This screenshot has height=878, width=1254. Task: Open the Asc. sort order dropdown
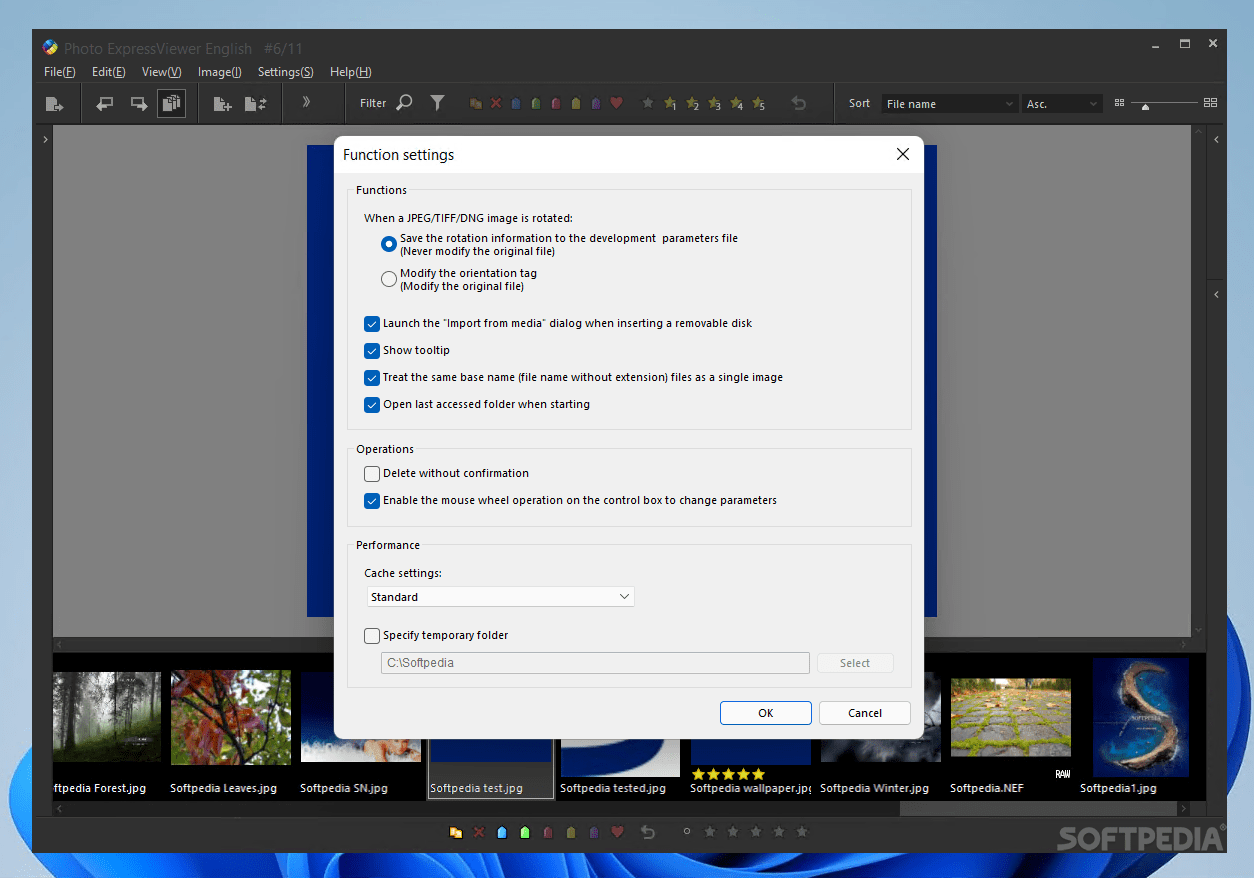(1062, 104)
